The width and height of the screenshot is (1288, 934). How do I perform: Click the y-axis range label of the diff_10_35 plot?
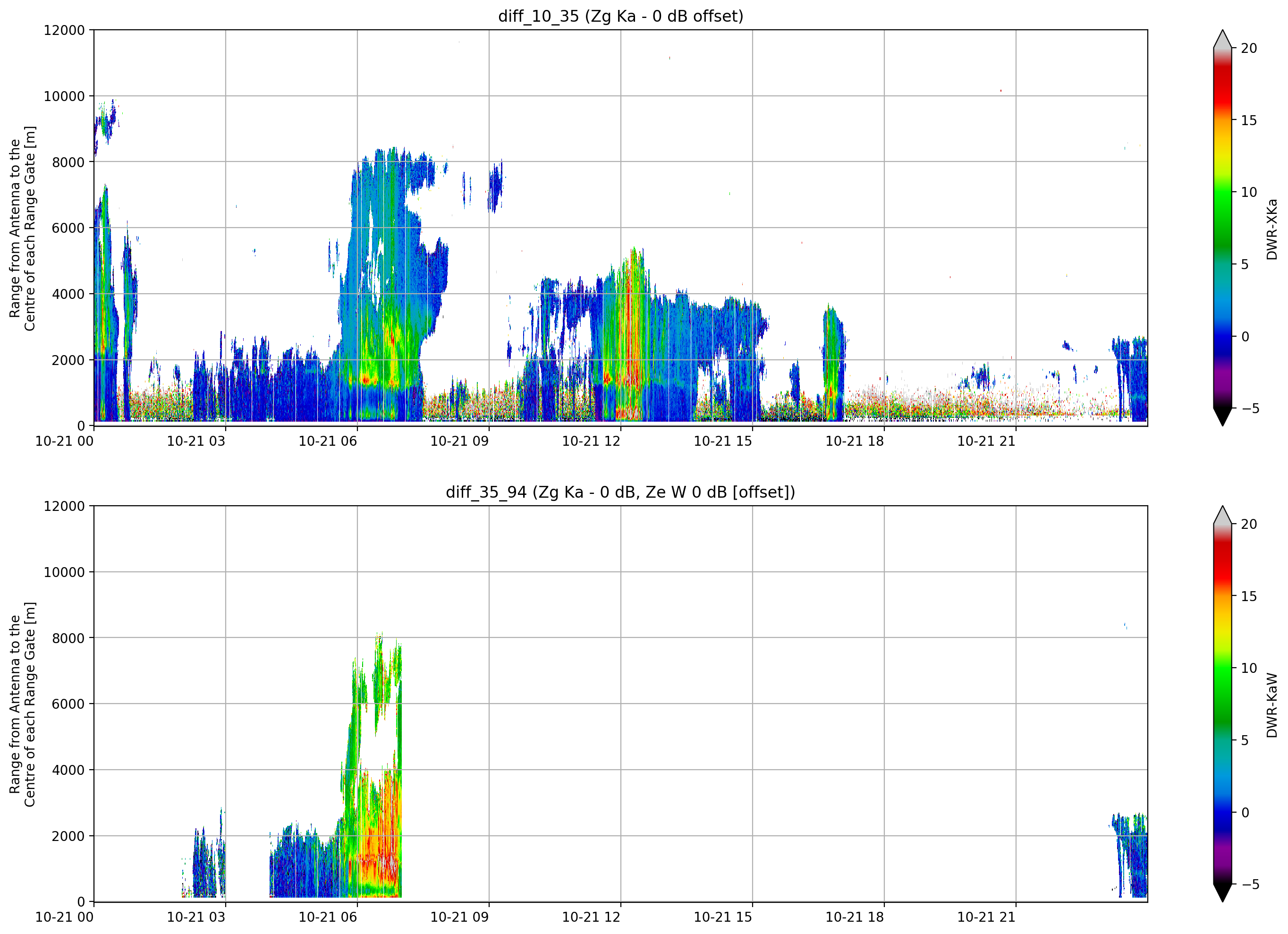23,229
